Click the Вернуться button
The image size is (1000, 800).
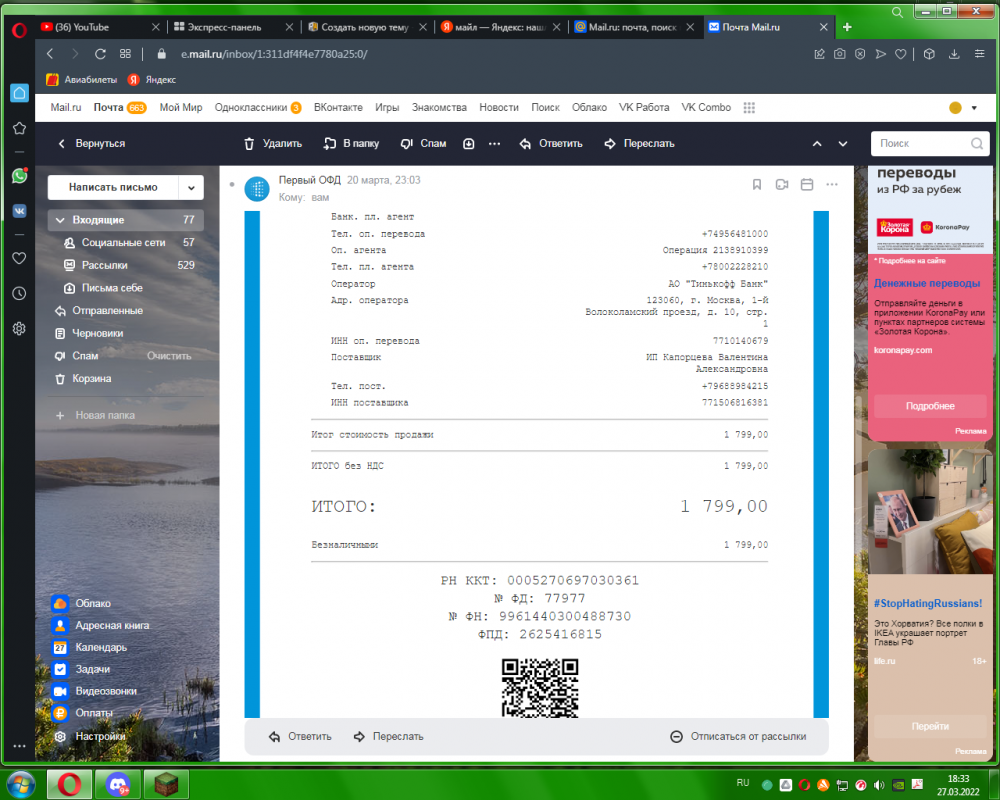(x=91, y=144)
